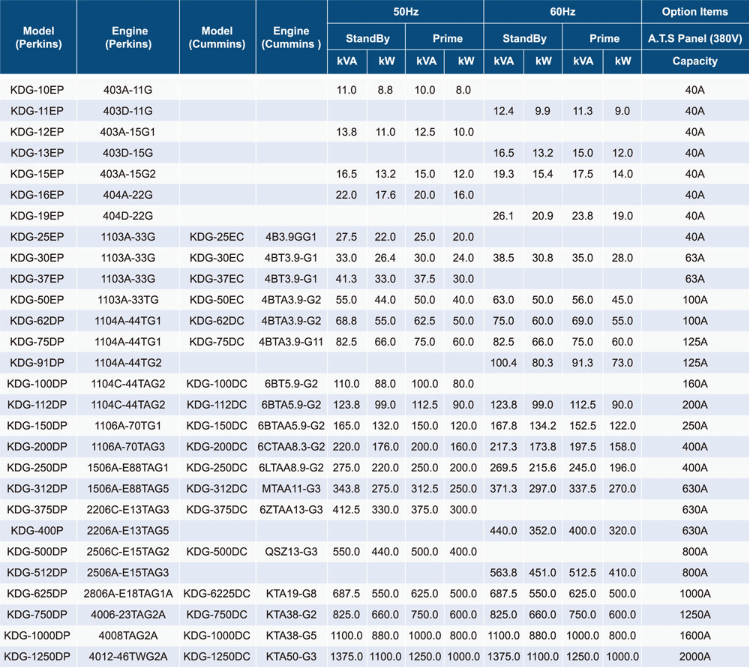The width and height of the screenshot is (749, 667).
Task: Click engine cell 404A-22G
Action: point(128,195)
